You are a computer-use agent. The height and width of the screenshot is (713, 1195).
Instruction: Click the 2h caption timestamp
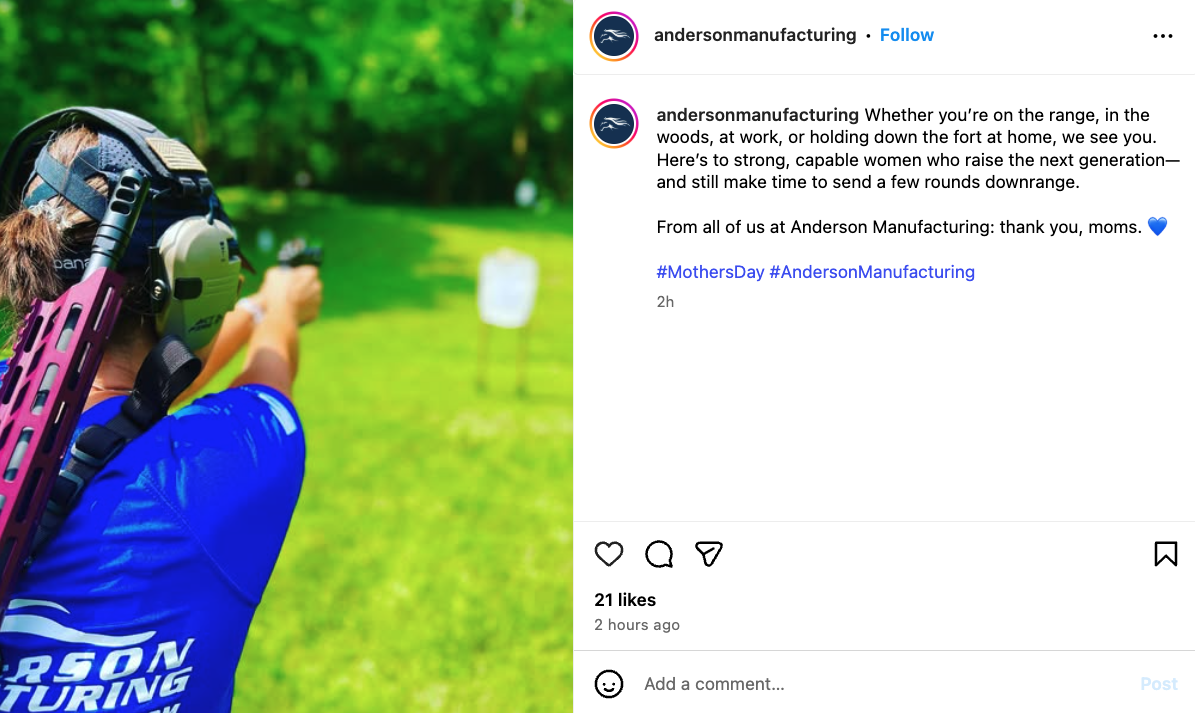coord(665,302)
